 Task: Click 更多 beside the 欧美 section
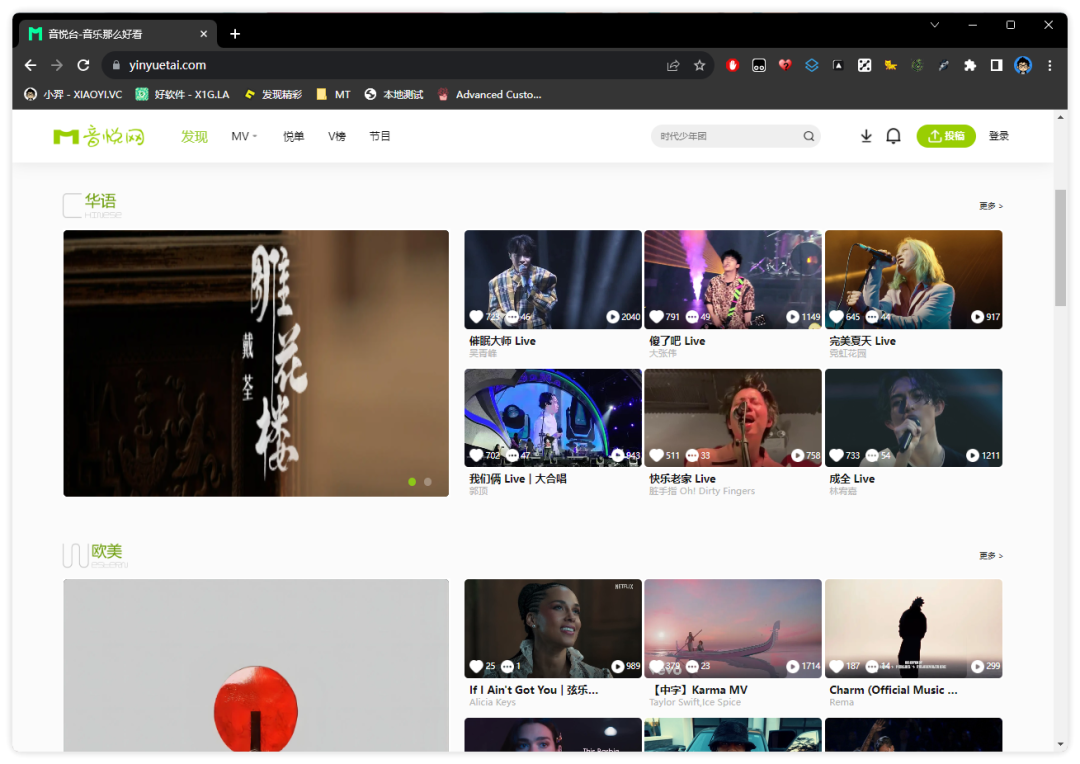tap(990, 555)
